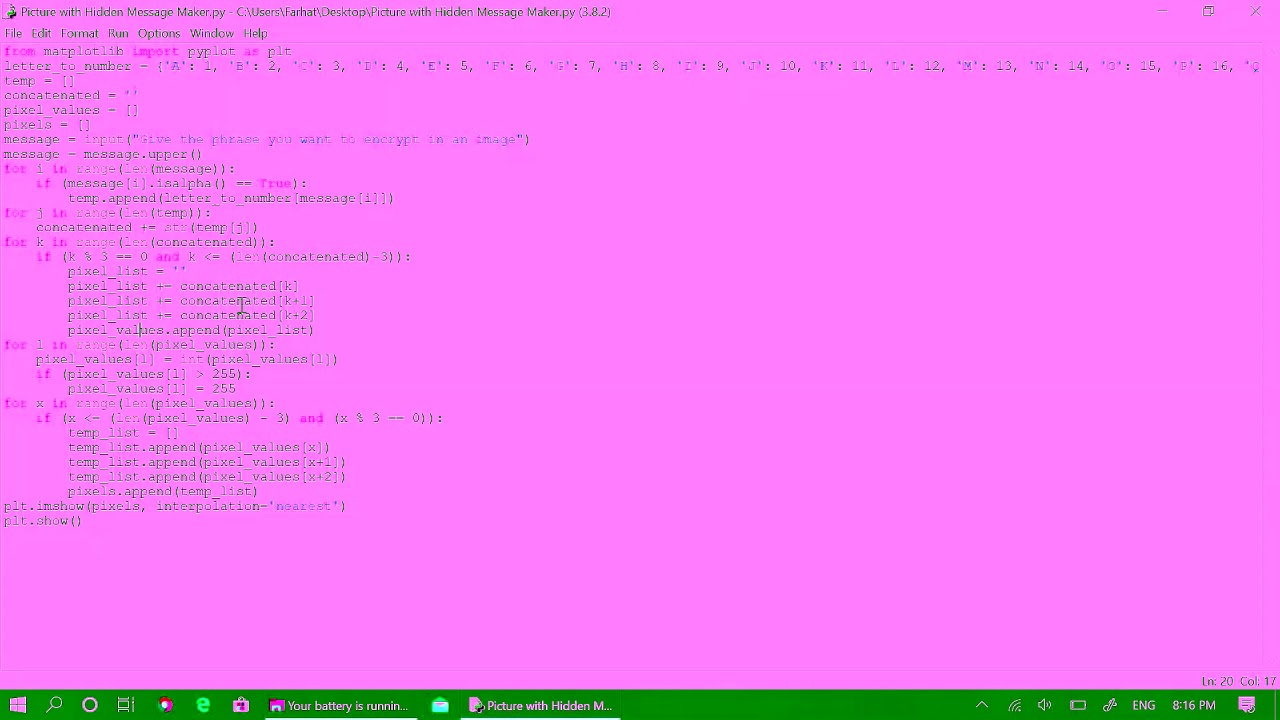Close the IDLE editor window
Image resolution: width=1280 pixels, height=720 pixels.
click(1255, 11)
